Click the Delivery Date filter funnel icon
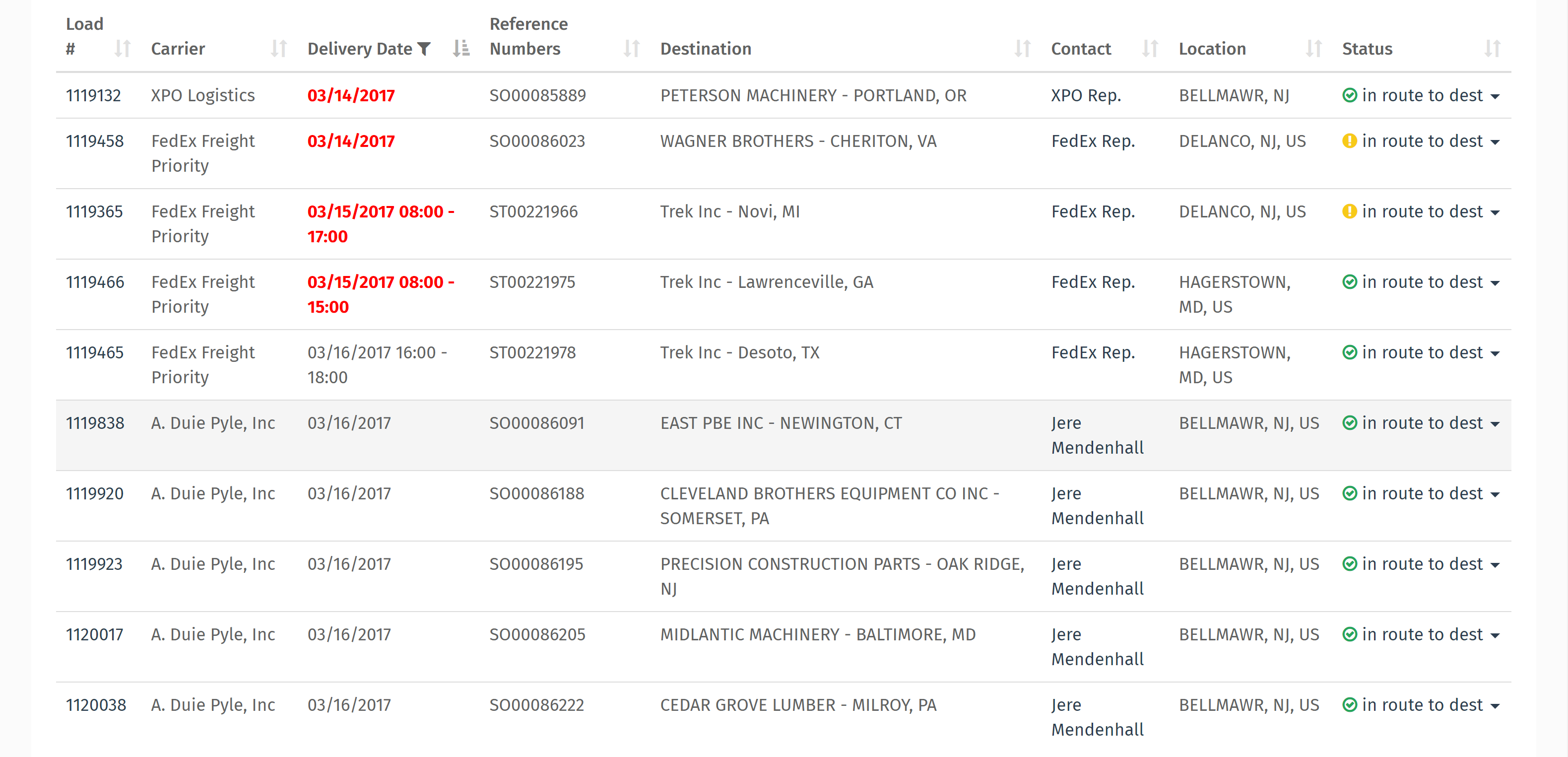Viewport: 1568px width, 757px height. tap(424, 49)
